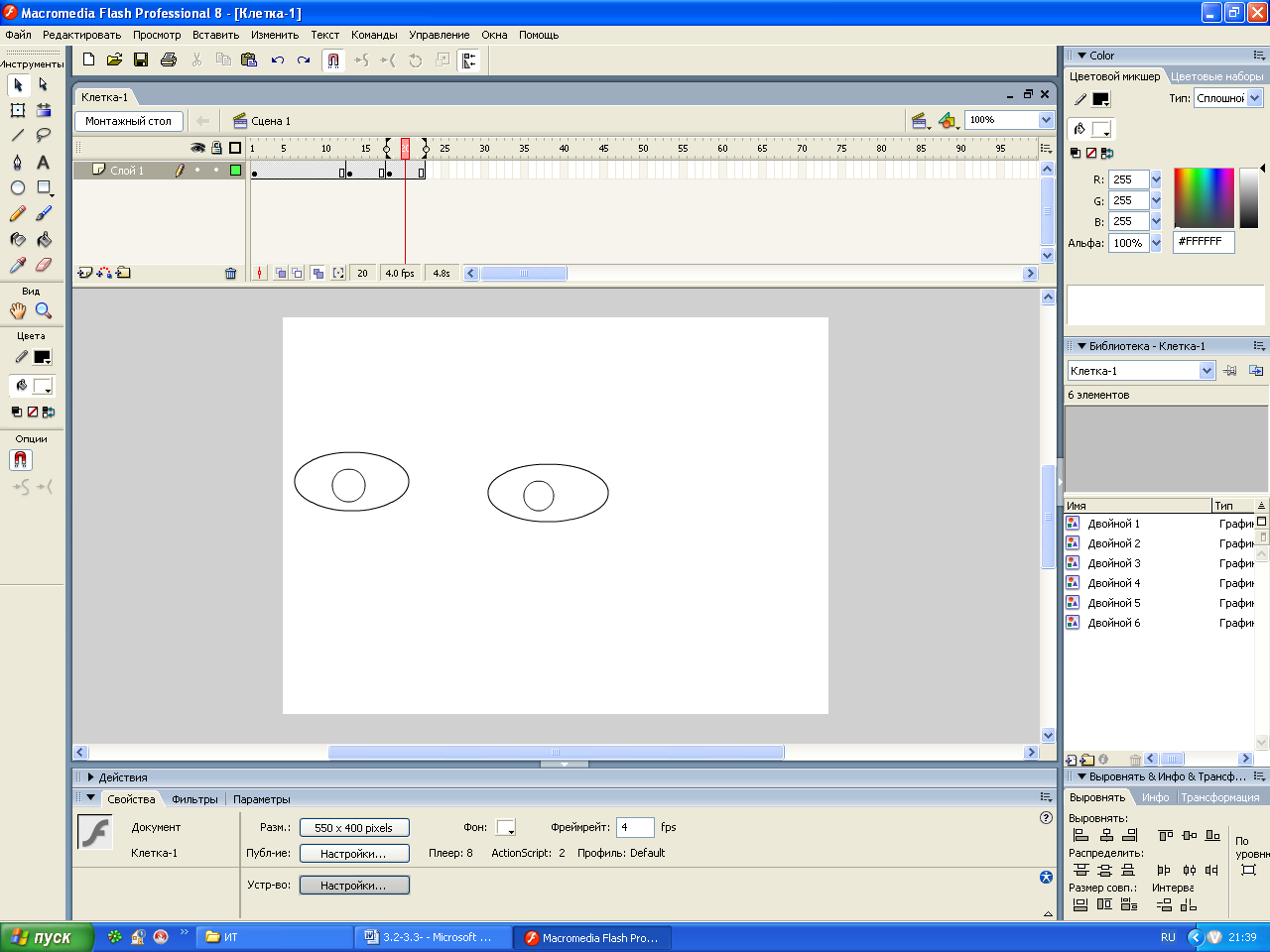Select the Lasso tool
This screenshot has height=952, width=1270.
44,136
